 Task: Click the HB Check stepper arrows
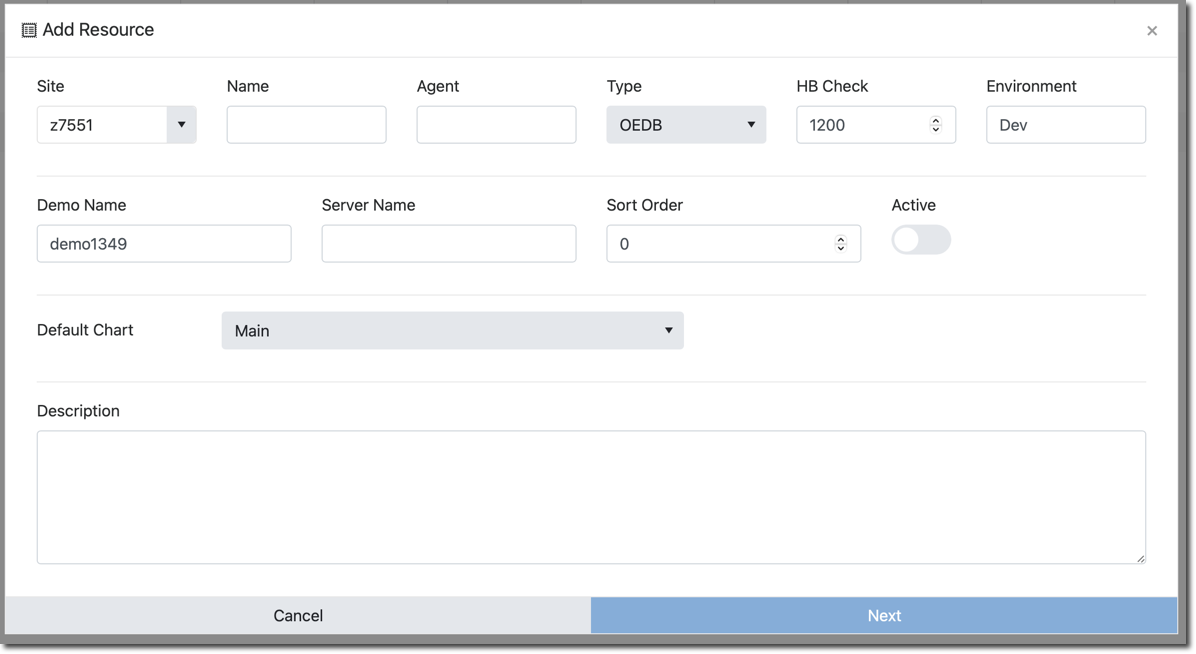(936, 124)
